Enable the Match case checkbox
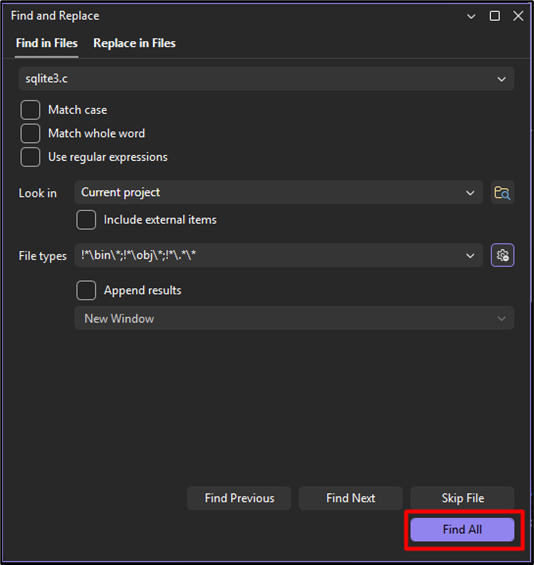534x565 pixels. (x=30, y=110)
